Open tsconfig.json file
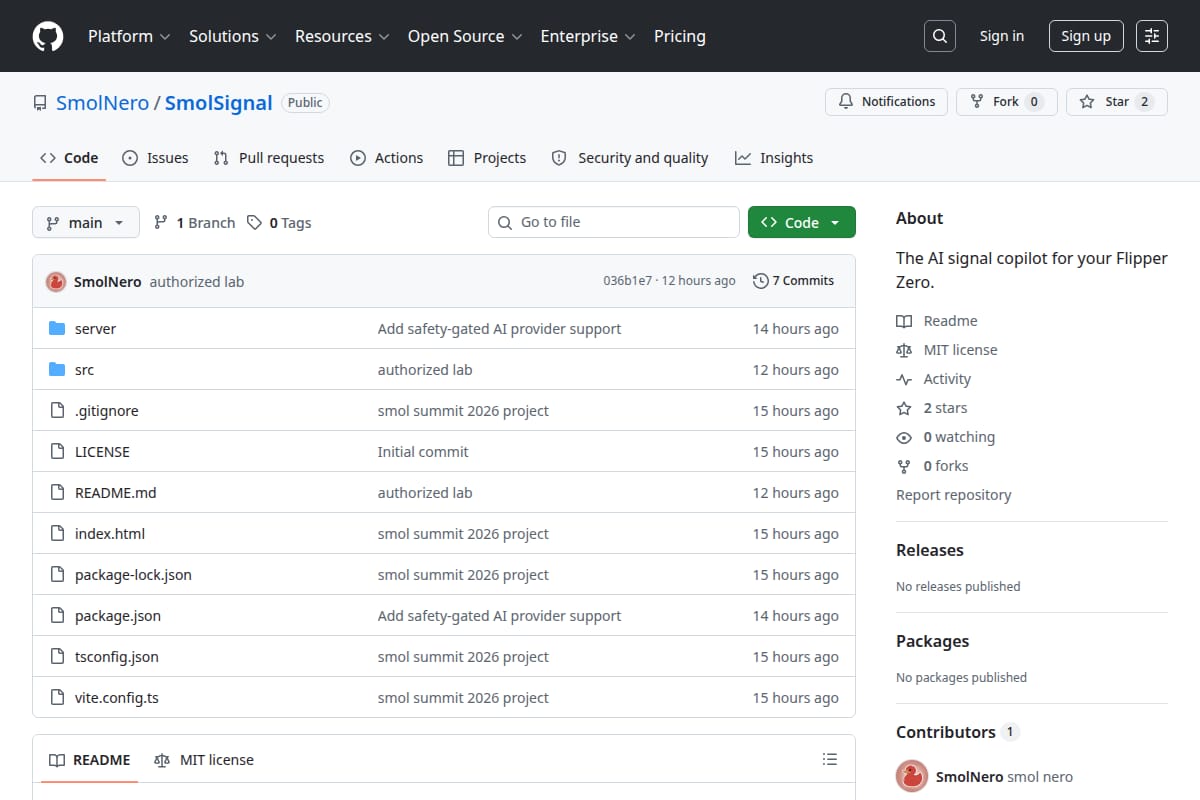 pyautogui.click(x=117, y=657)
